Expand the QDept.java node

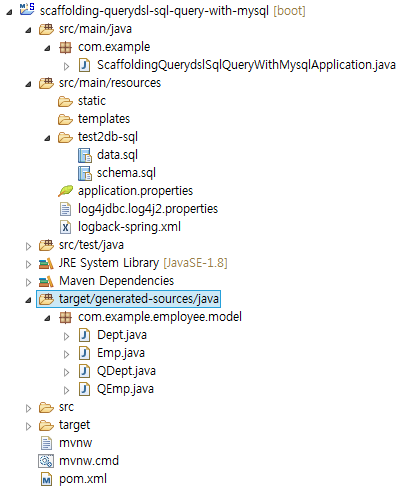(x=66, y=372)
